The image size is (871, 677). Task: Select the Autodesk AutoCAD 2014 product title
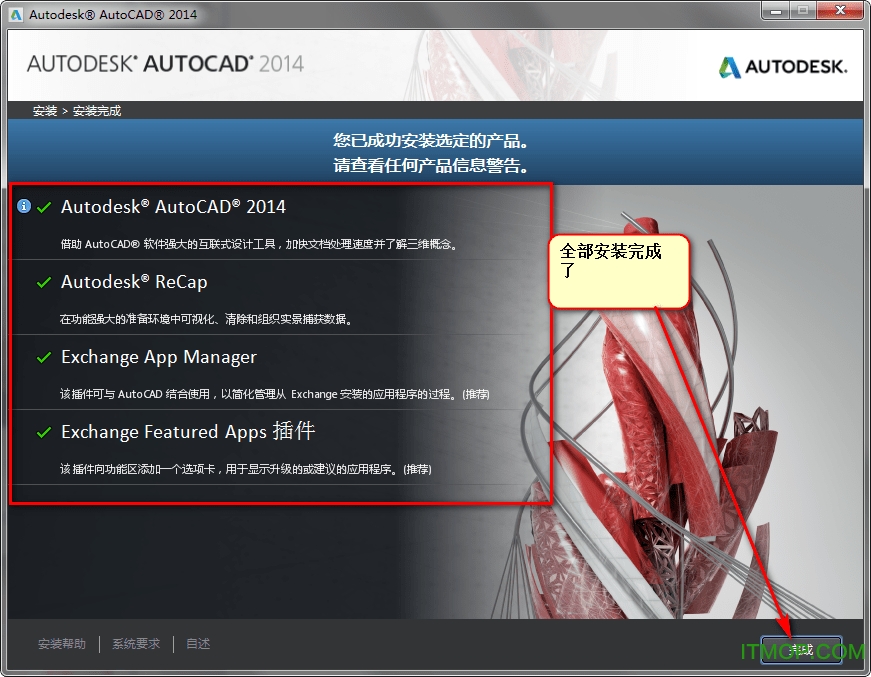[173, 207]
